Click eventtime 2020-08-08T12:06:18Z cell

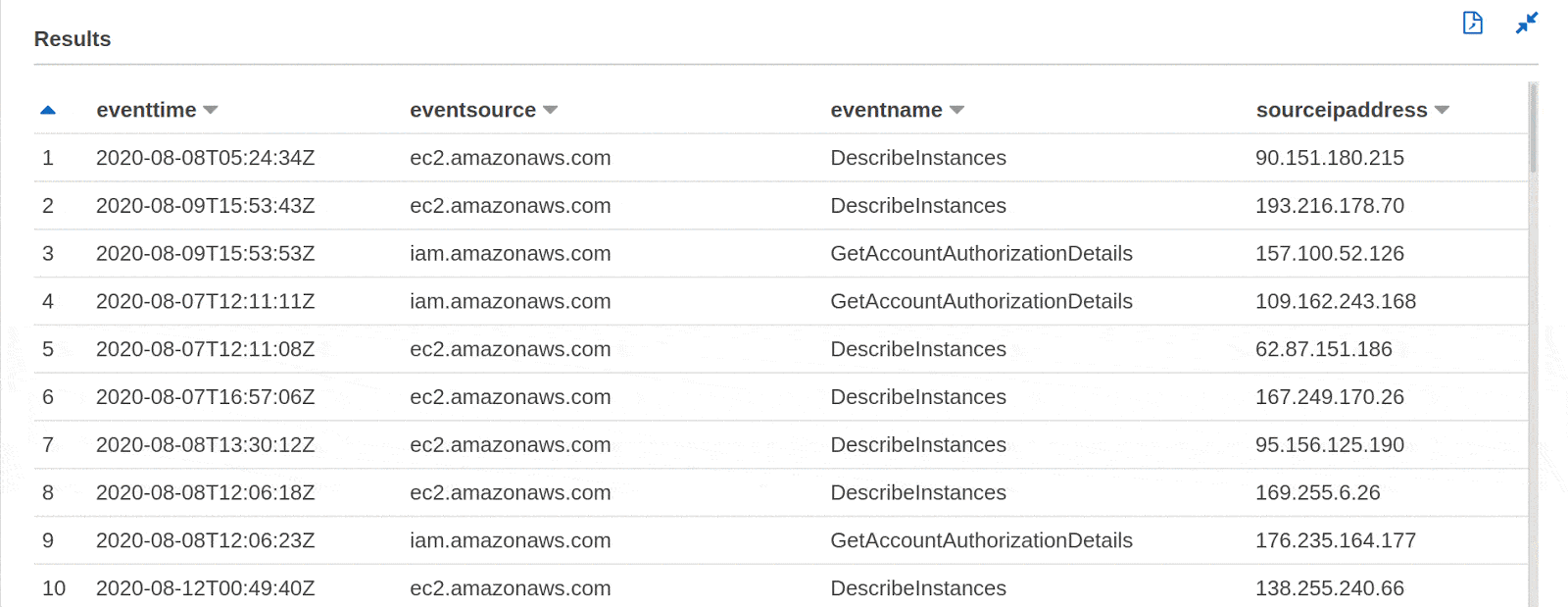click(206, 493)
